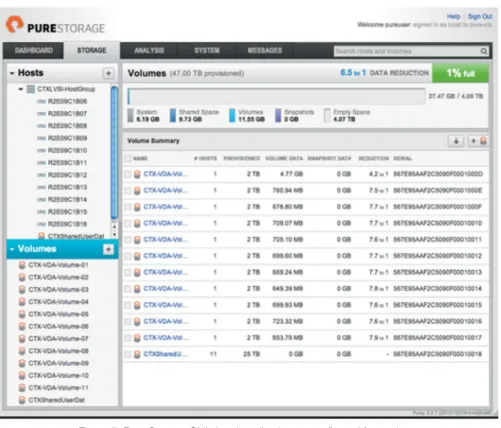Click the 1% full green indicator

point(460,73)
